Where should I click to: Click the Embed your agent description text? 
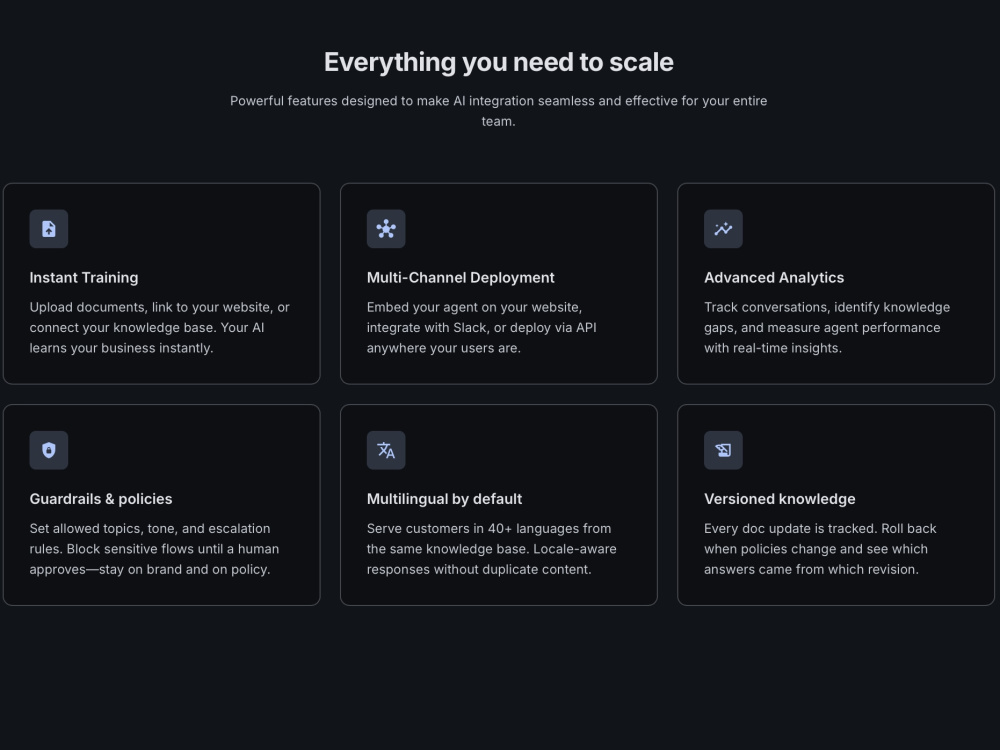click(x=482, y=328)
